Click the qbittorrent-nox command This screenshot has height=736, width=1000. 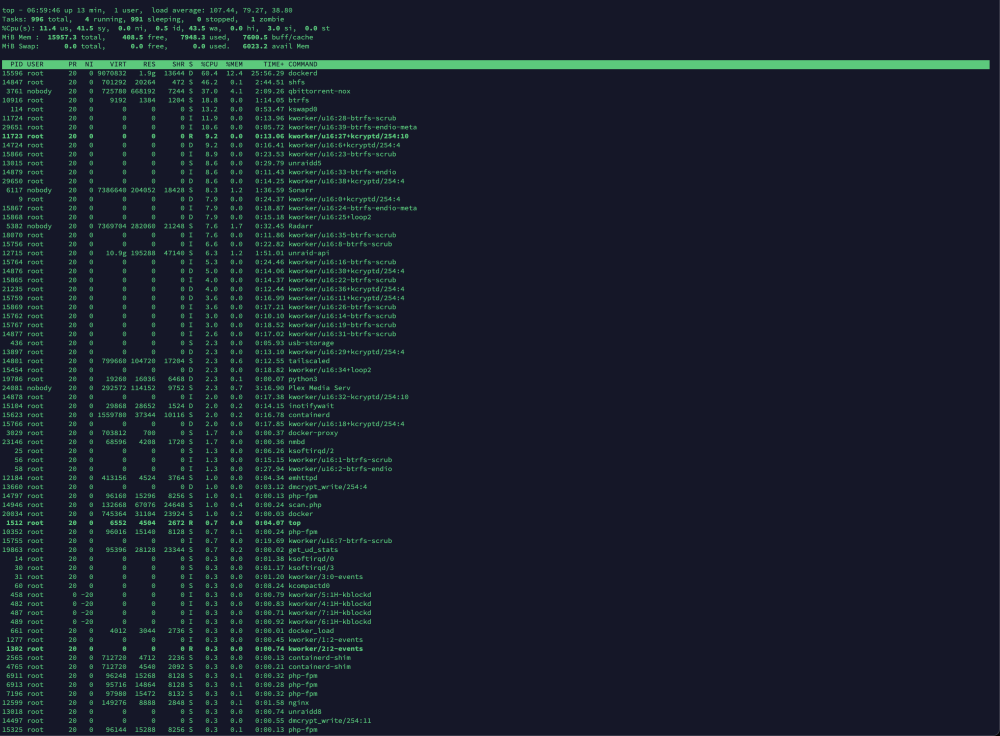click(320, 91)
